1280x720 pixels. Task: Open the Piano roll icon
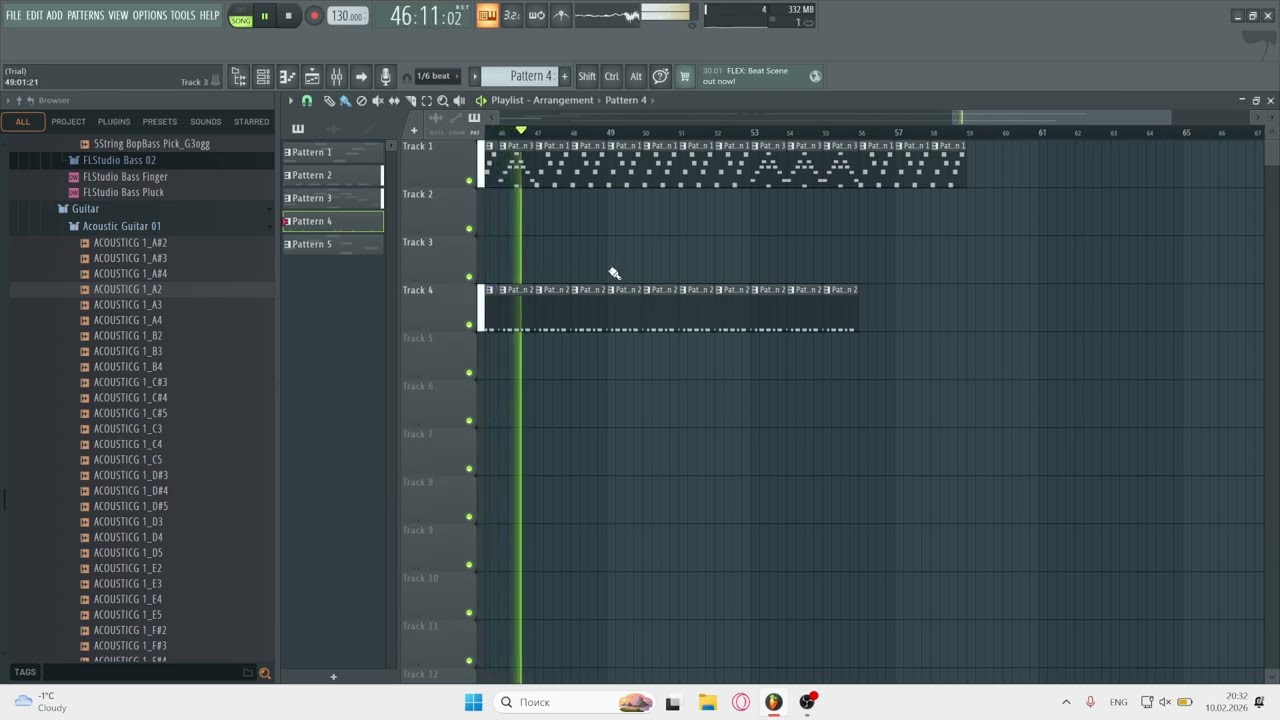point(287,77)
